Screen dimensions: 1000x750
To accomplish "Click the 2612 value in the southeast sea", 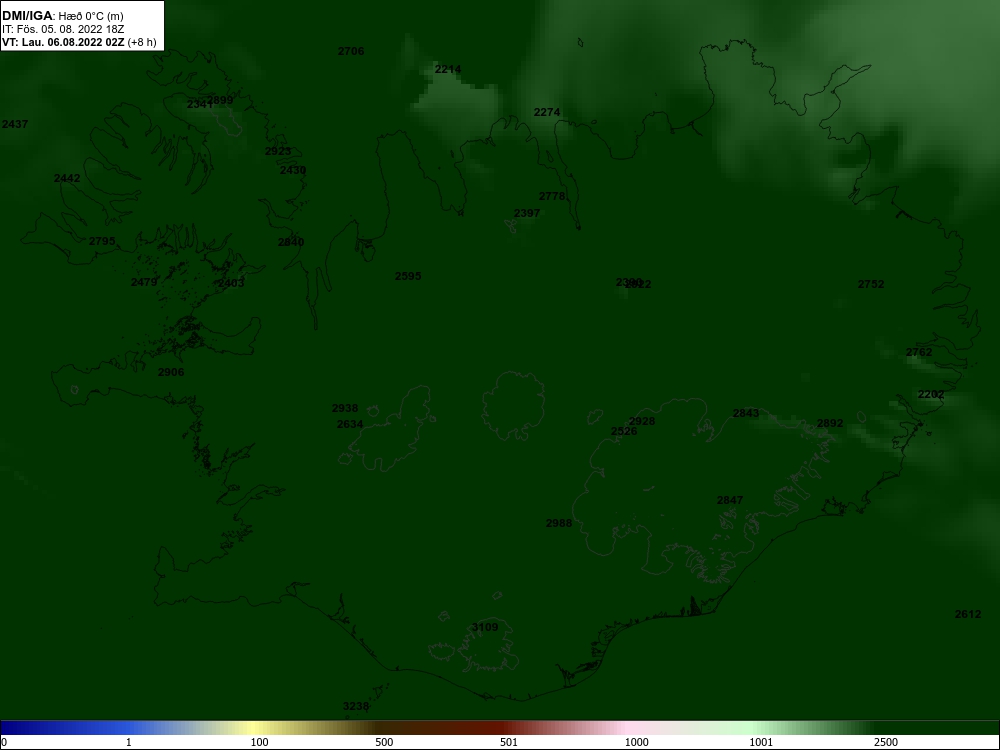I will click(967, 614).
